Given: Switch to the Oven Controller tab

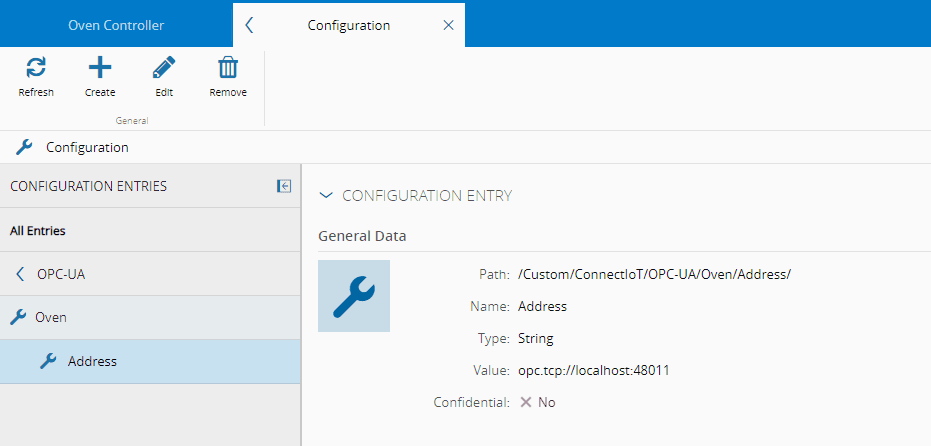Looking at the screenshot, I should click(x=116, y=25).
